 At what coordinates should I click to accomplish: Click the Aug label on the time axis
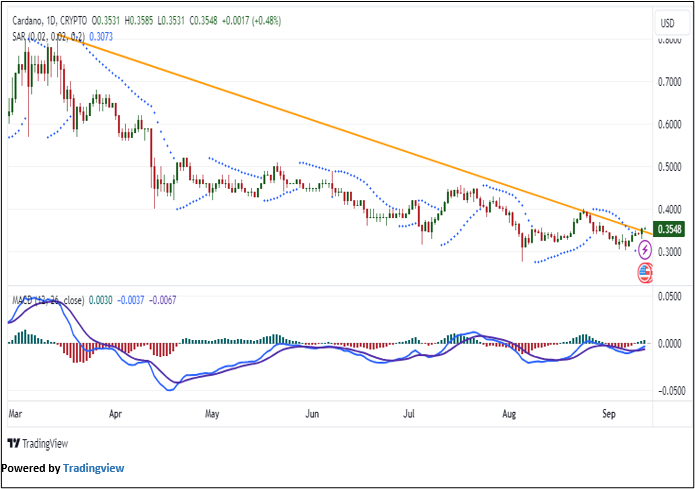[x=509, y=411]
